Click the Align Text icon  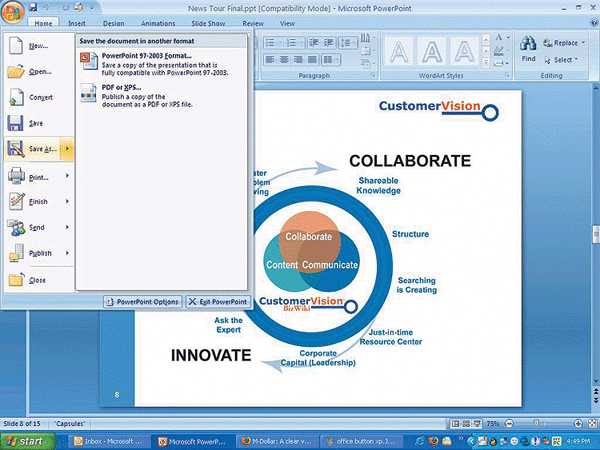(x=367, y=51)
